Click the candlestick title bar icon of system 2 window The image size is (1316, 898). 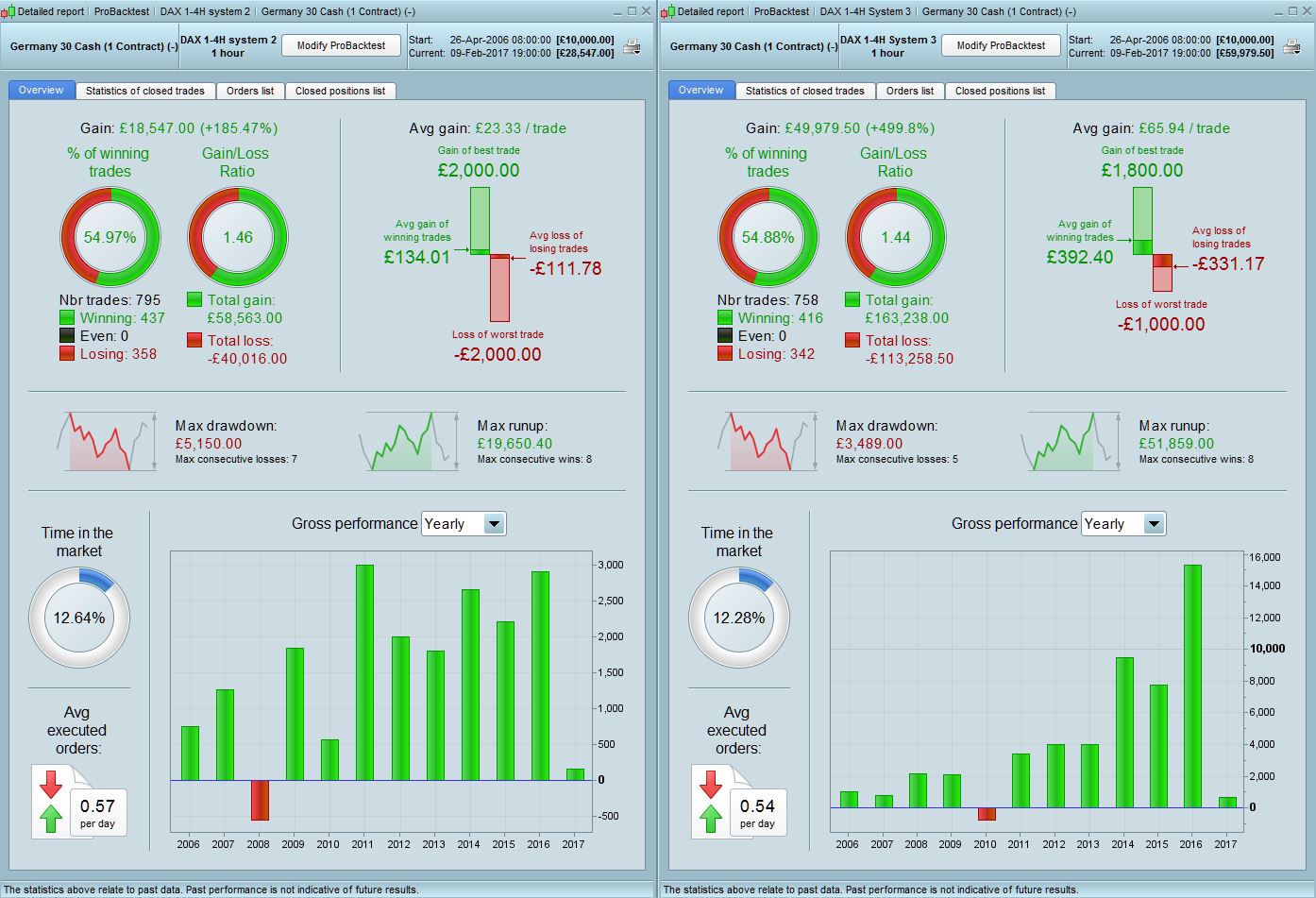click(x=8, y=11)
